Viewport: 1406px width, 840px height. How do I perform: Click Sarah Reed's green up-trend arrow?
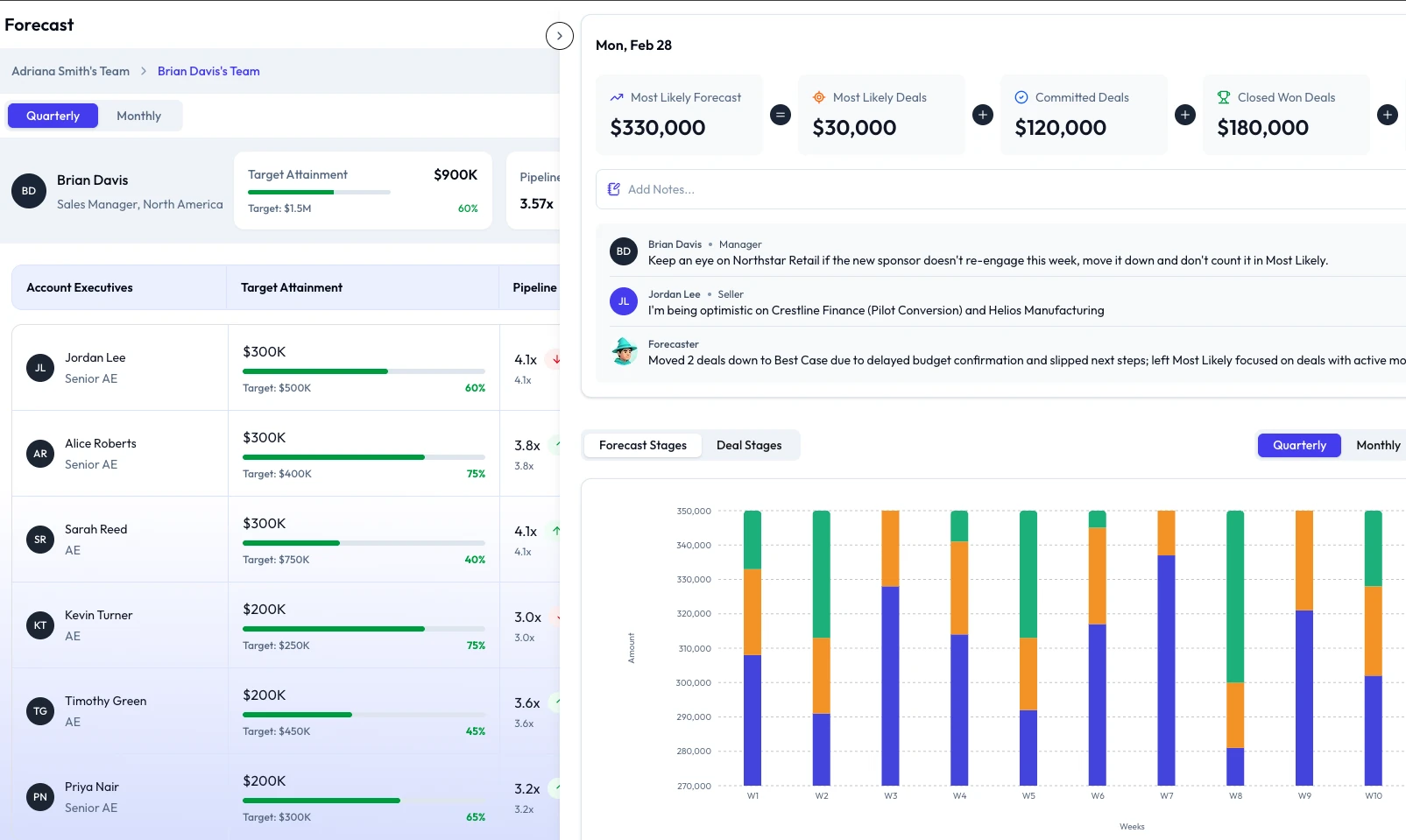[x=555, y=531]
